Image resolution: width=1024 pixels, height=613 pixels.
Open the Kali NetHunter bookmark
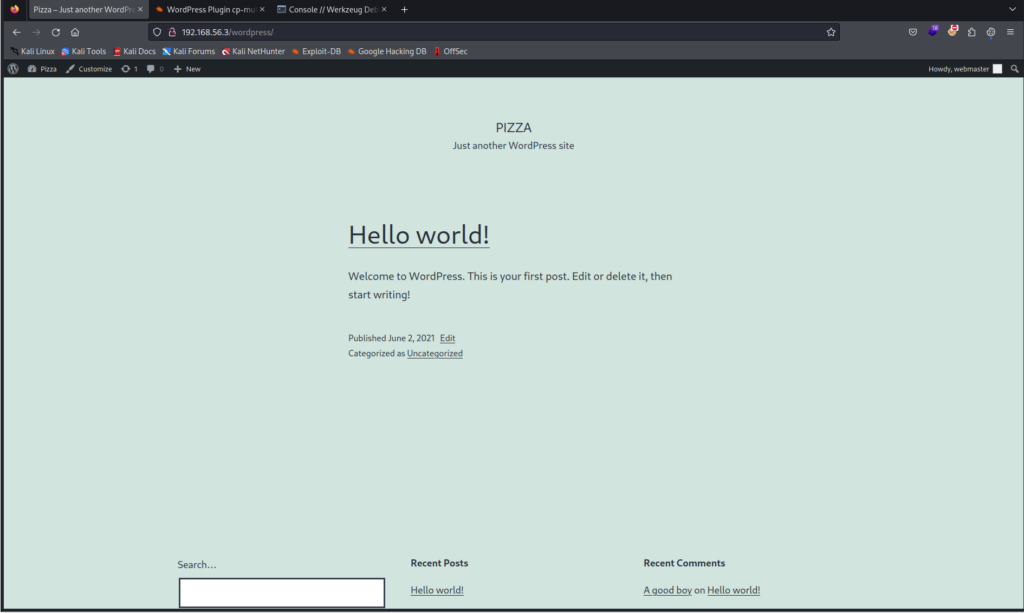coord(253,51)
